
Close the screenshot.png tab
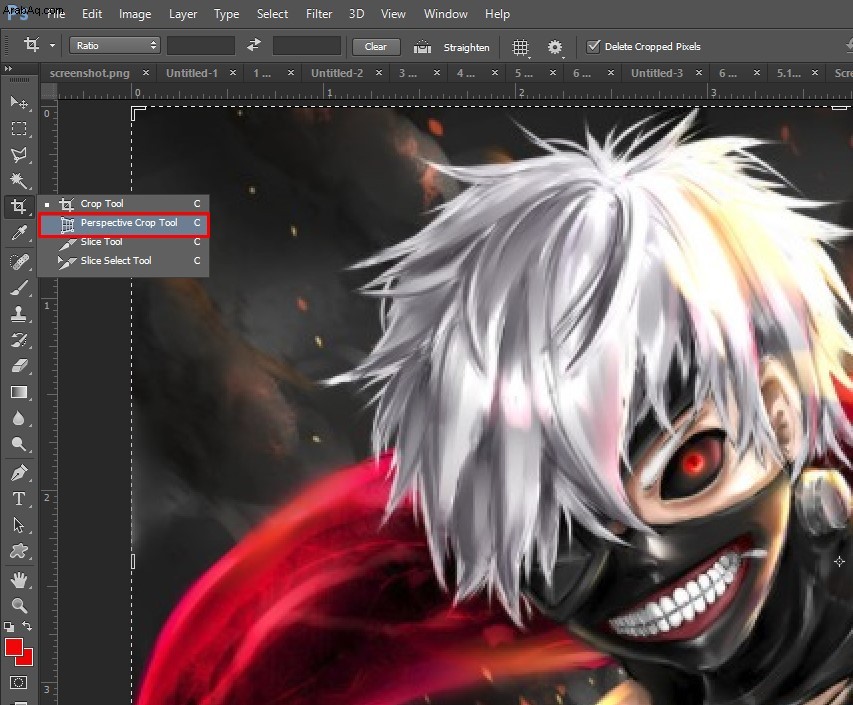click(x=146, y=73)
